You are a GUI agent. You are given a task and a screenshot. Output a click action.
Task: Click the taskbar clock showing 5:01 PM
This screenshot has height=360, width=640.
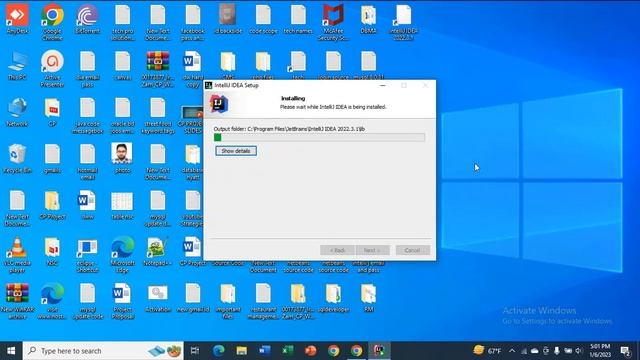[x=600, y=351]
